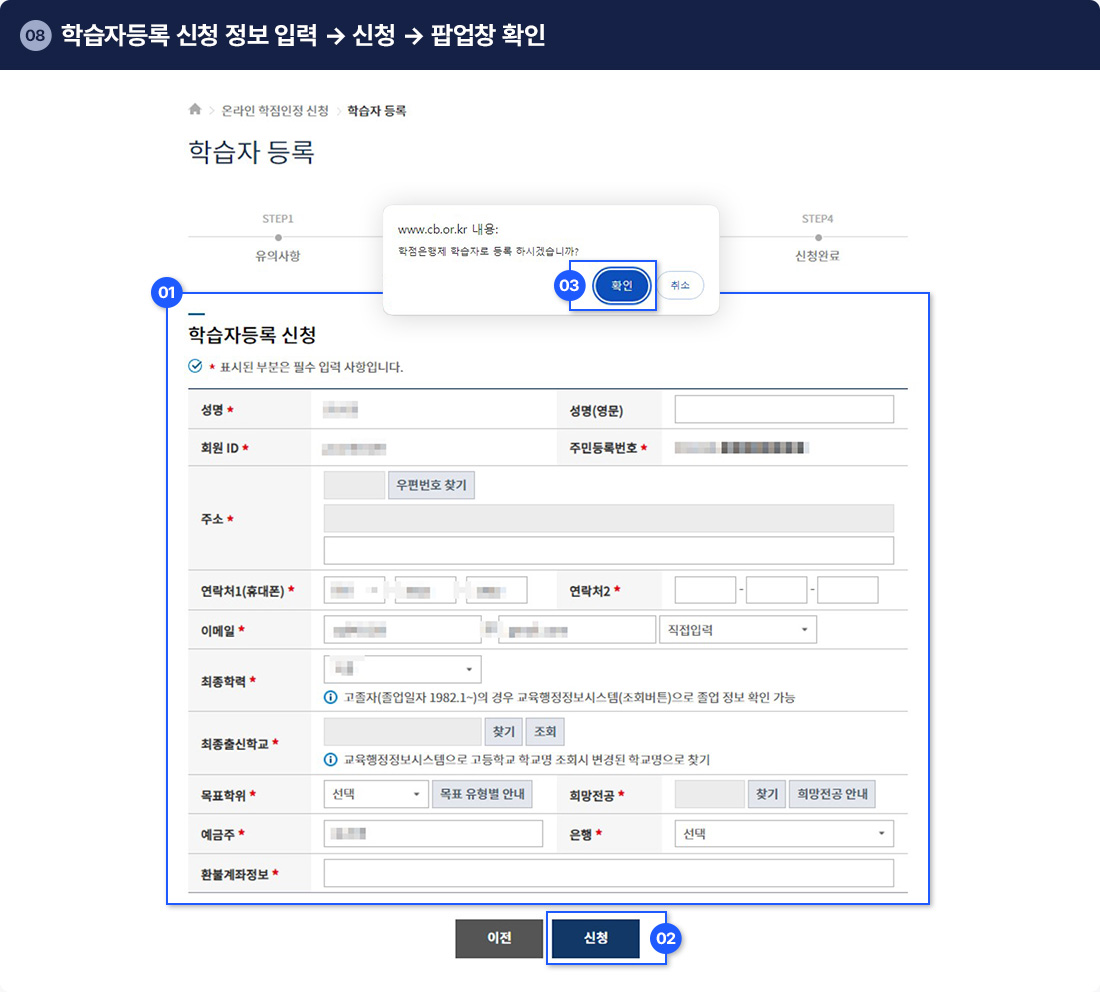
Task: Go back with the 이전 button
Action: click(x=499, y=938)
